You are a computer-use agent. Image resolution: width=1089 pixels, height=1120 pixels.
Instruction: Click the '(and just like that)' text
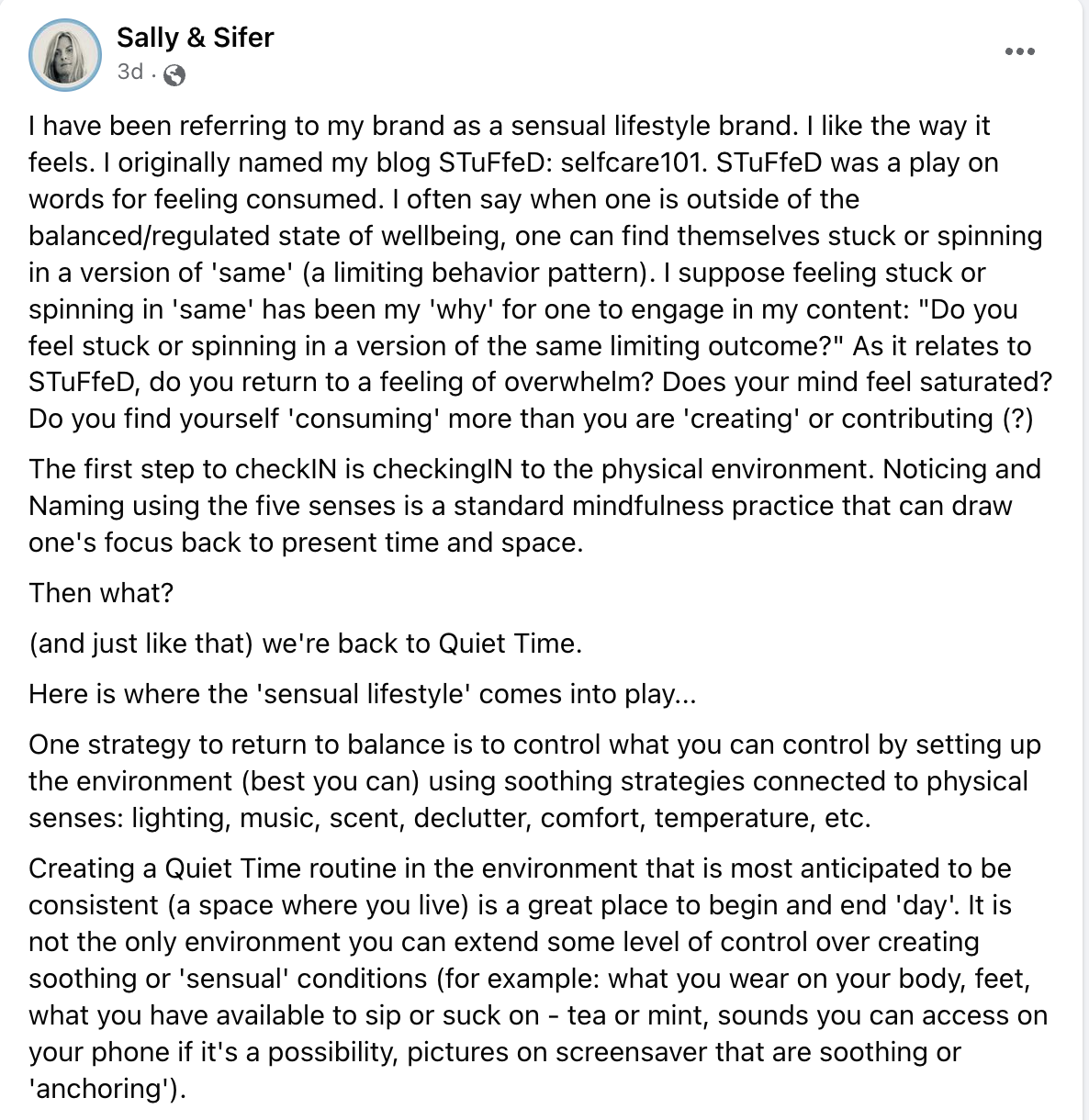pyautogui.click(x=140, y=644)
